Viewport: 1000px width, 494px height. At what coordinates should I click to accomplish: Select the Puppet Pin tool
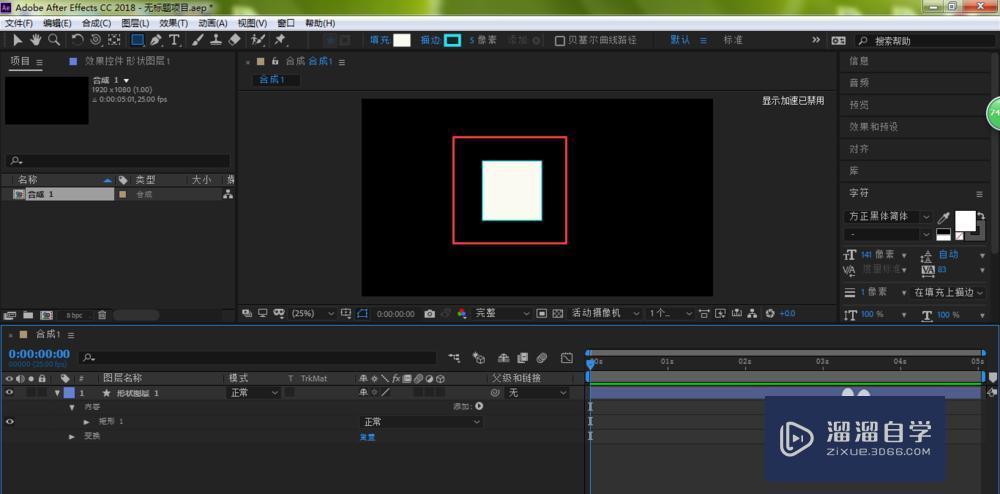click(279, 40)
